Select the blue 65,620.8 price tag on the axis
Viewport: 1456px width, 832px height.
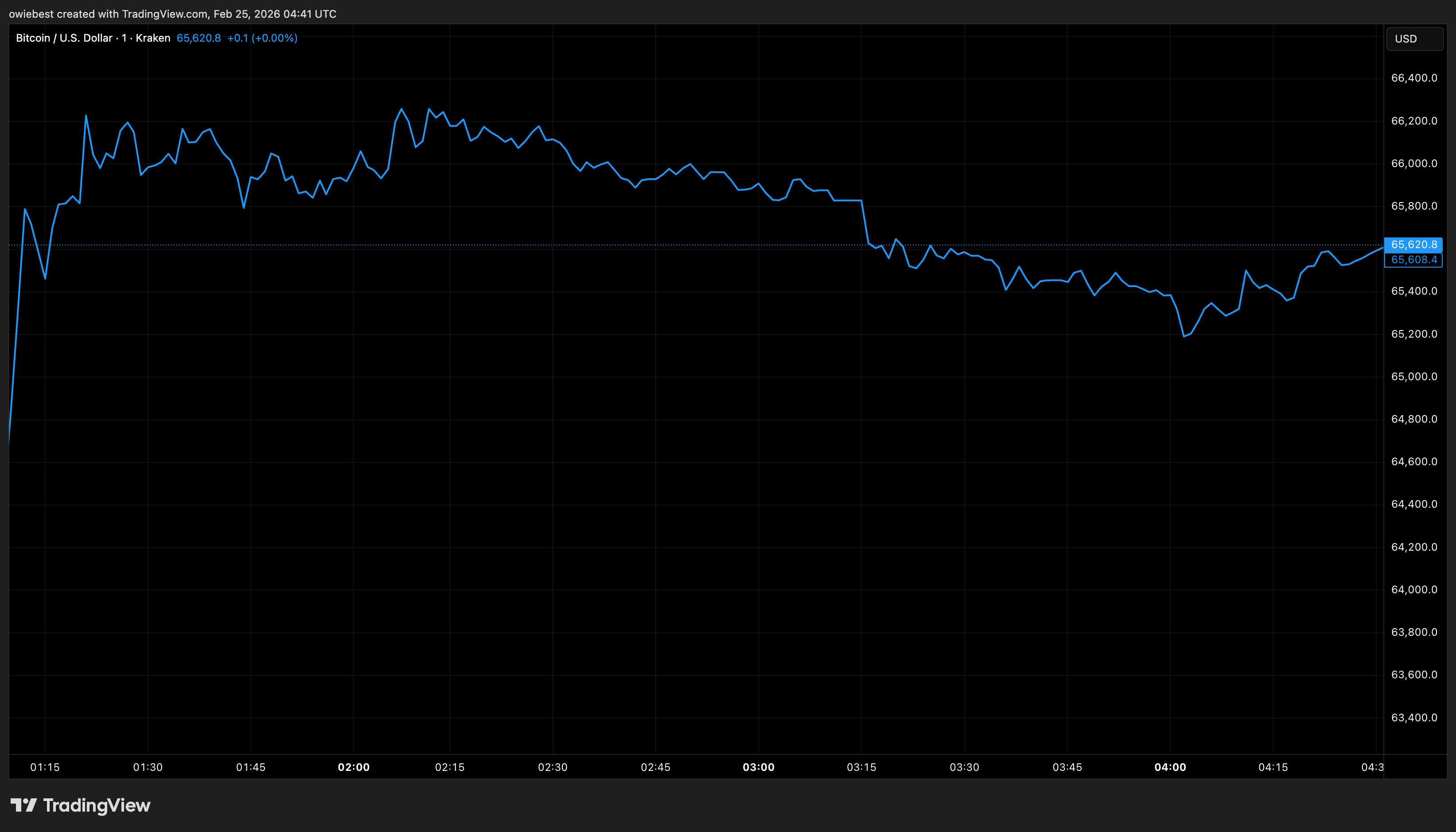[1413, 245]
